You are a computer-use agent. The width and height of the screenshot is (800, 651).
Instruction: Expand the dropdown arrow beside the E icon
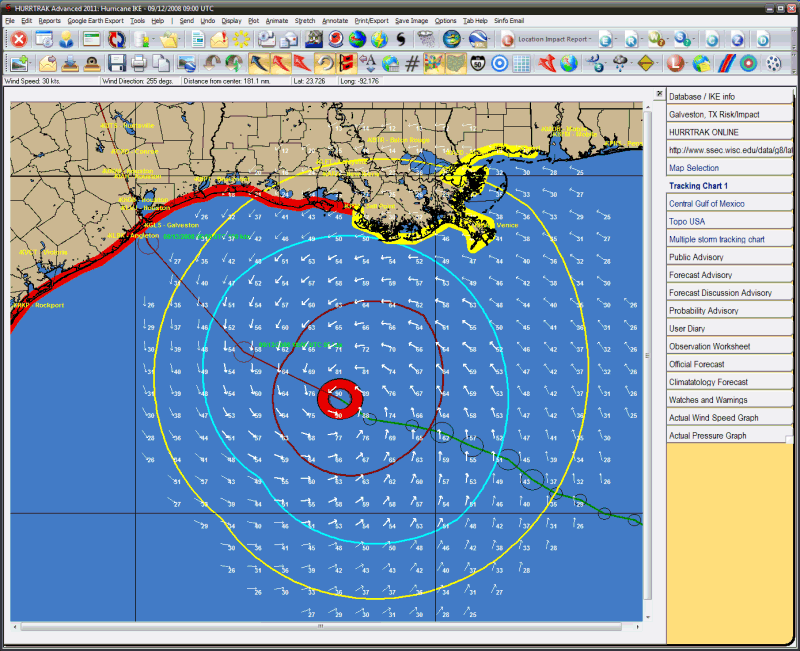tap(617, 40)
